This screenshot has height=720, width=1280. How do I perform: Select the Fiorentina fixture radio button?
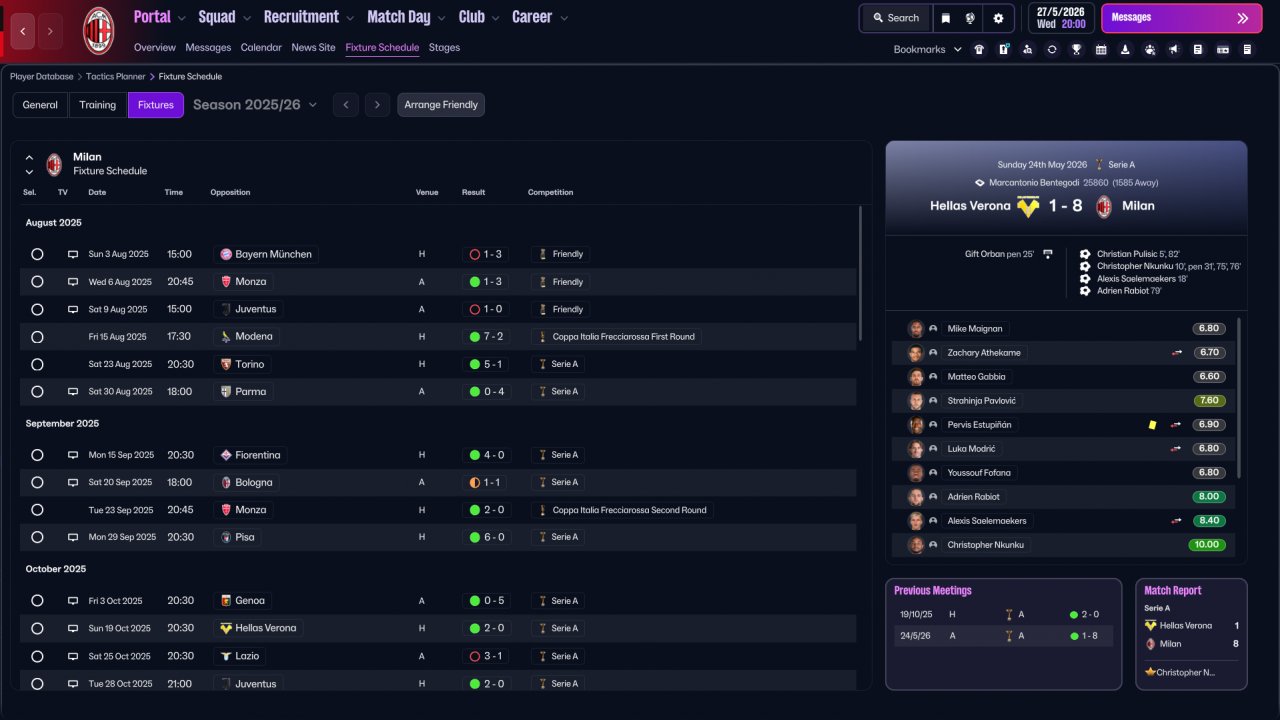click(37, 455)
